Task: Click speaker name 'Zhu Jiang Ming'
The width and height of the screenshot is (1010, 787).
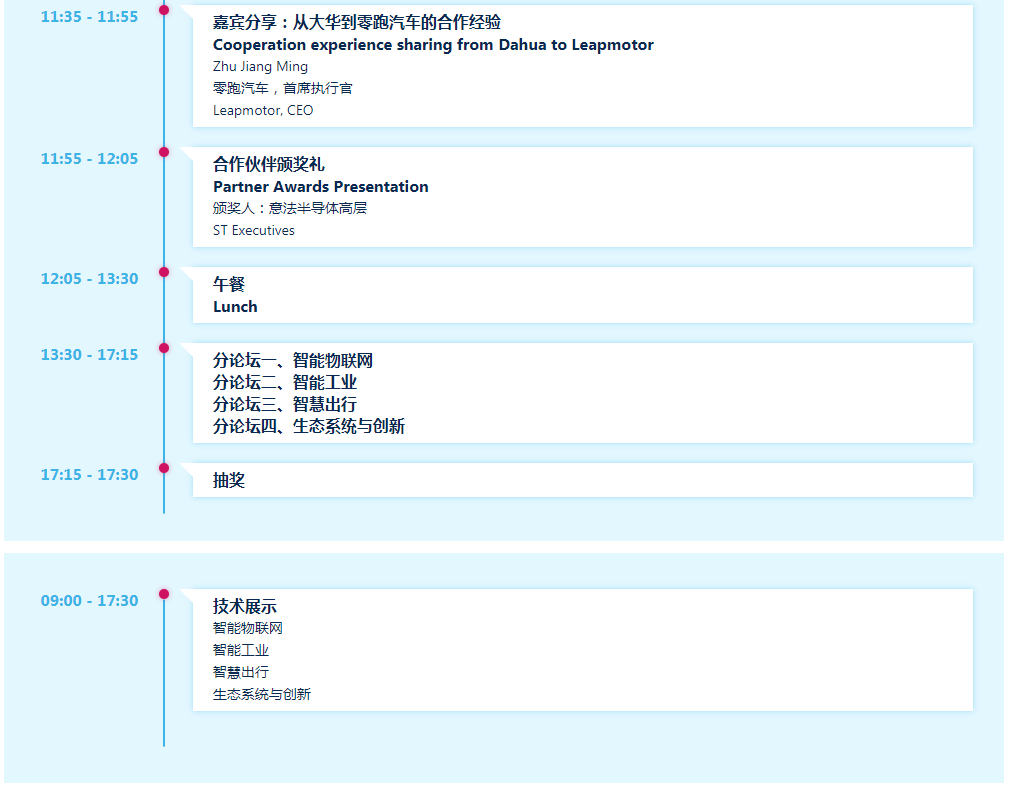Action: pyautogui.click(x=260, y=66)
